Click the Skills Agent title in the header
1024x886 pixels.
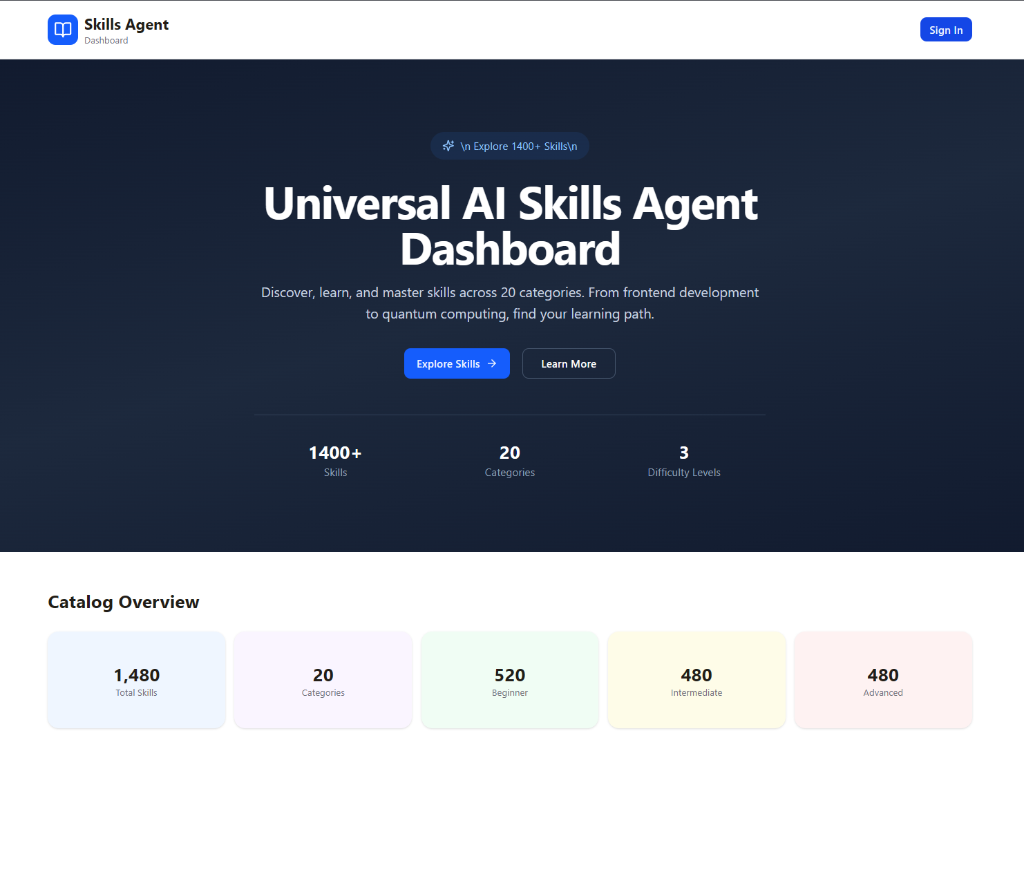tap(124, 23)
